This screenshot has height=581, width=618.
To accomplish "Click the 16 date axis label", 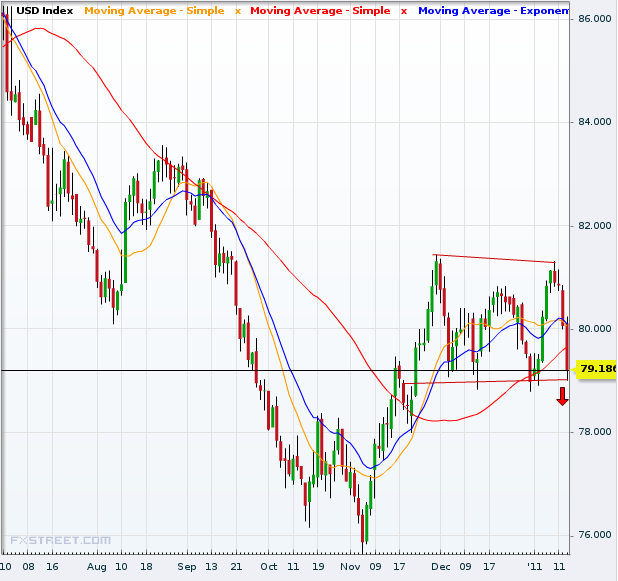I will (x=52, y=567).
